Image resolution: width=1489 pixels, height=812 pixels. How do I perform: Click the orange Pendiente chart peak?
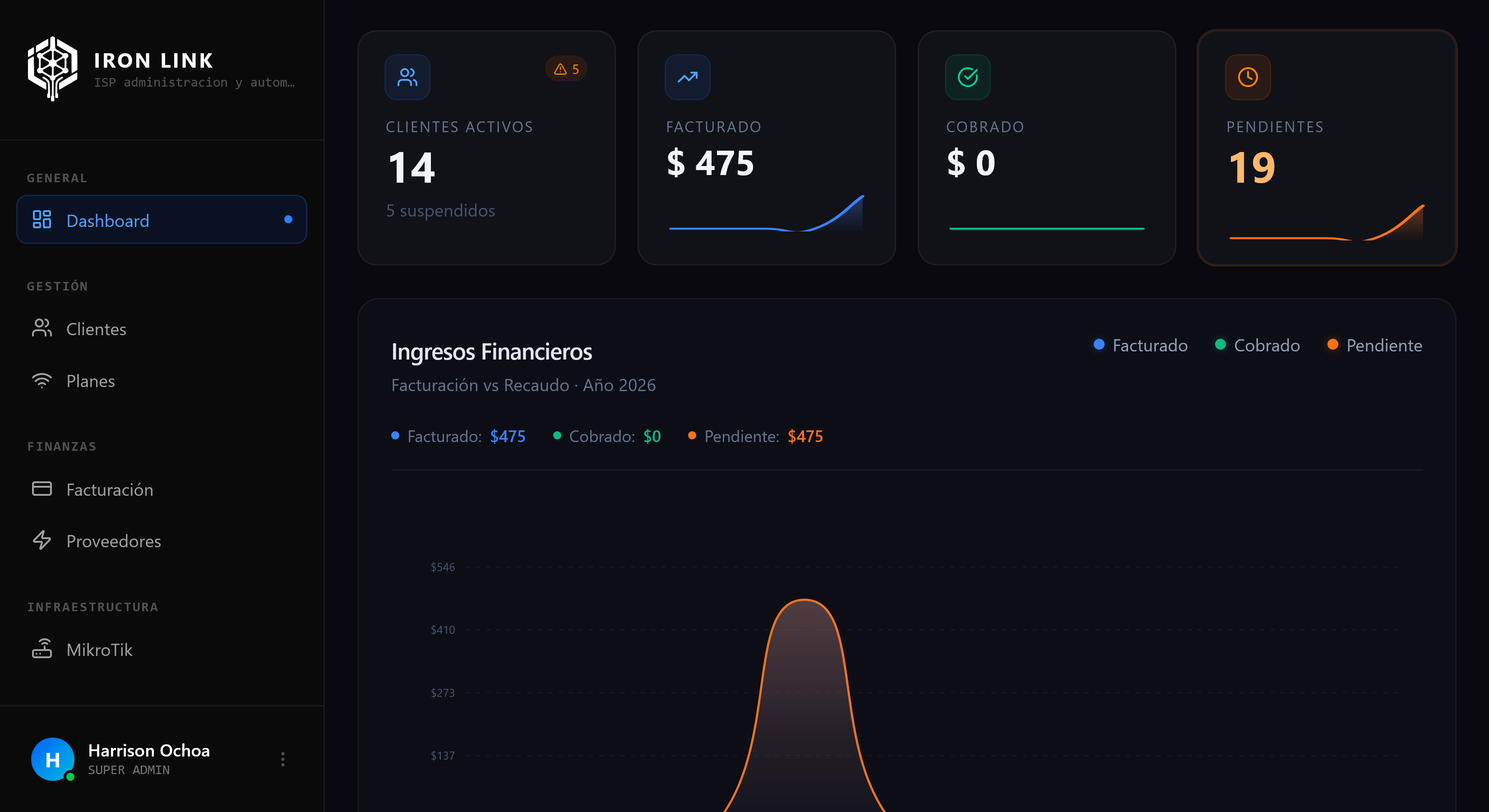(805, 600)
